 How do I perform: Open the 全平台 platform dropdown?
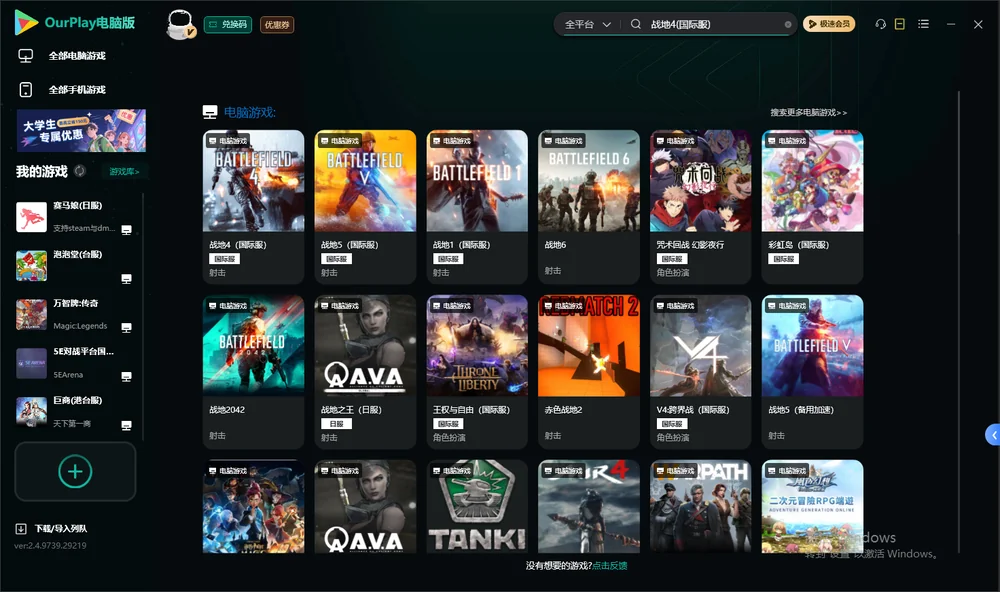tap(587, 24)
